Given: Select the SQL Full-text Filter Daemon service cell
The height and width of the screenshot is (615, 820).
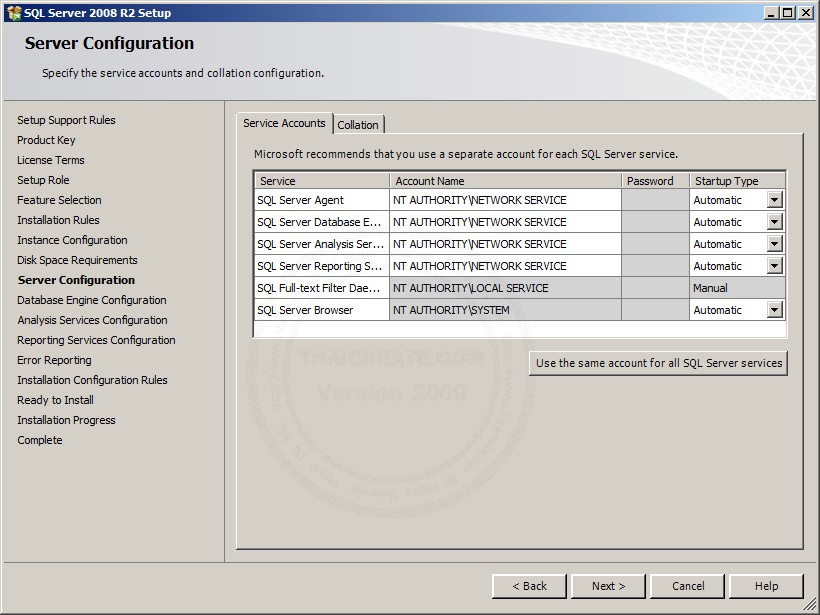Looking at the screenshot, I should pyautogui.click(x=322, y=288).
